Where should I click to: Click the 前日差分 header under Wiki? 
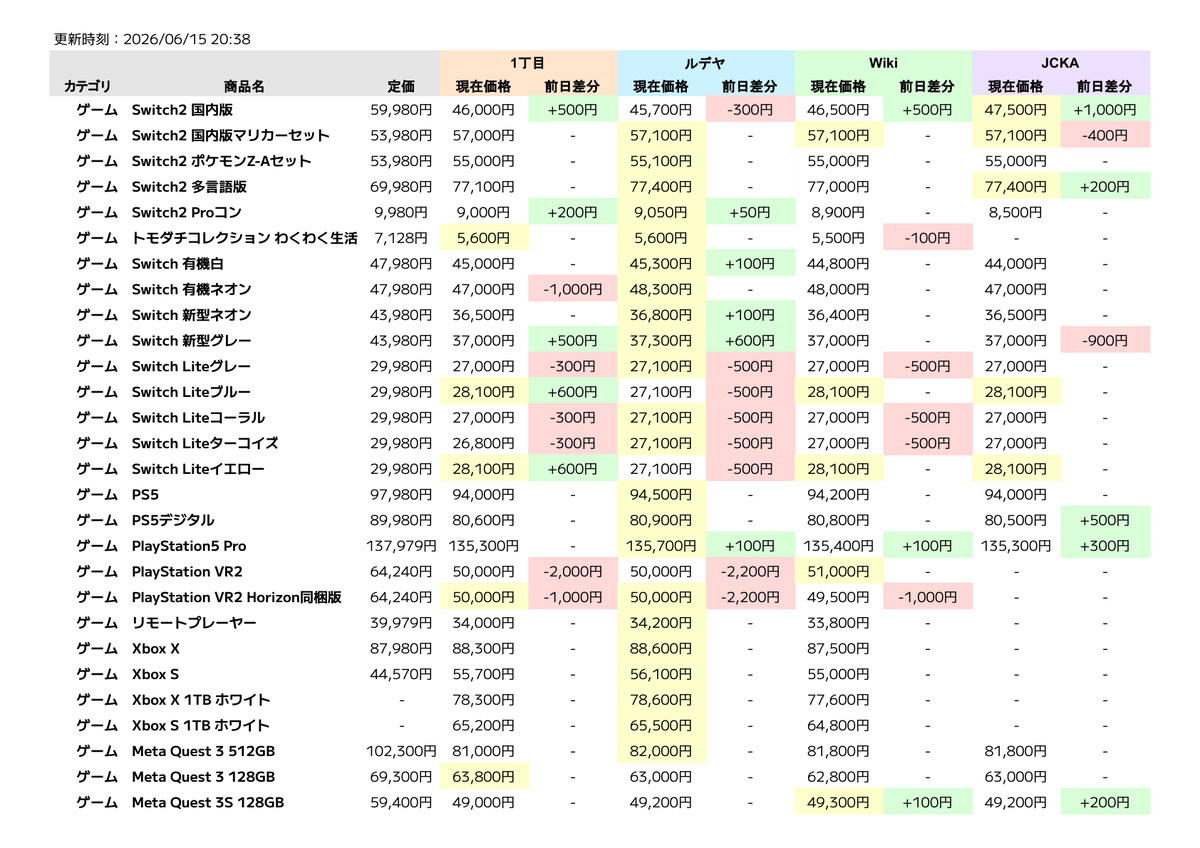pos(927,87)
